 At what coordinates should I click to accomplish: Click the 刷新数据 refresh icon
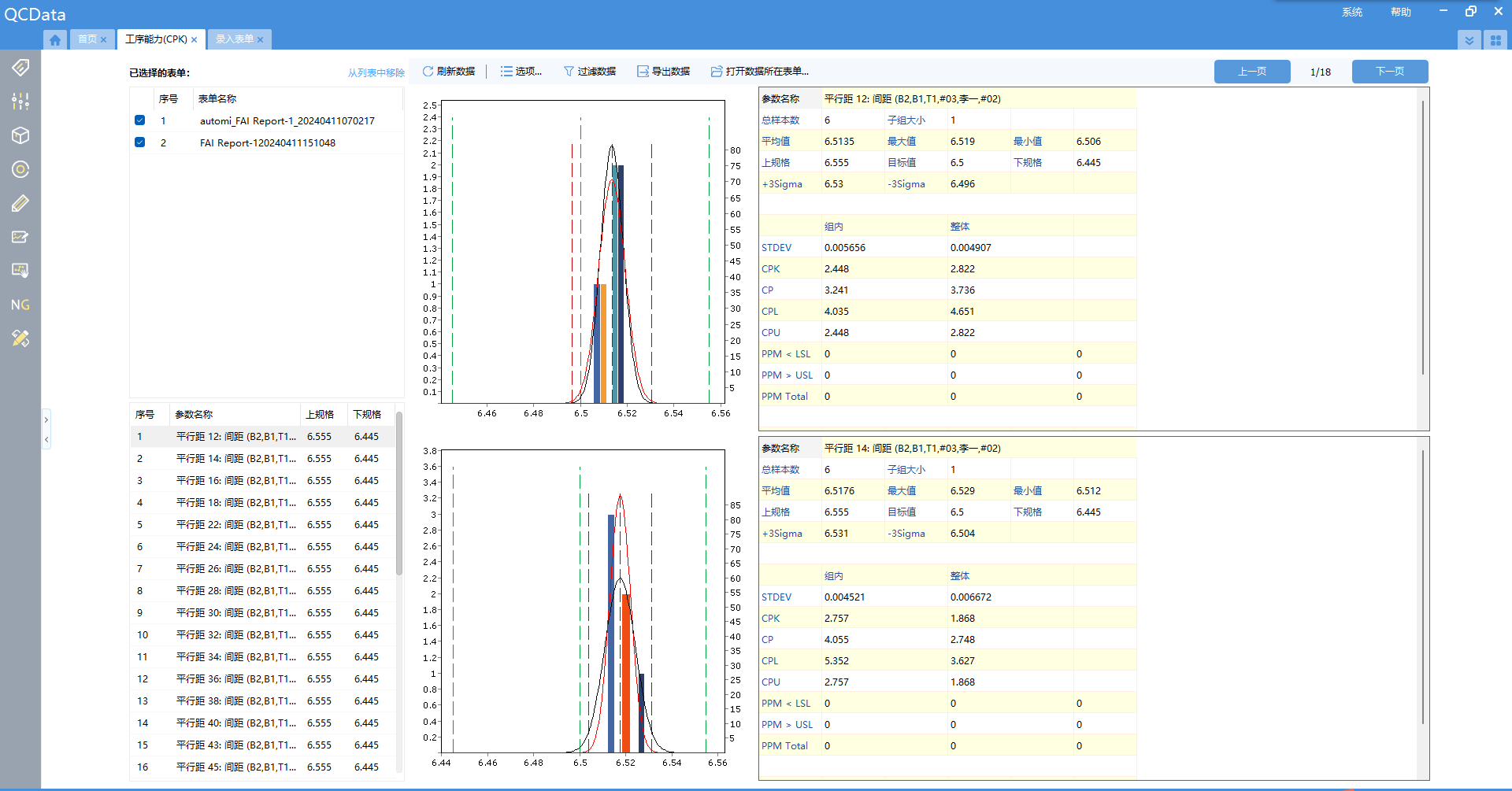point(428,72)
